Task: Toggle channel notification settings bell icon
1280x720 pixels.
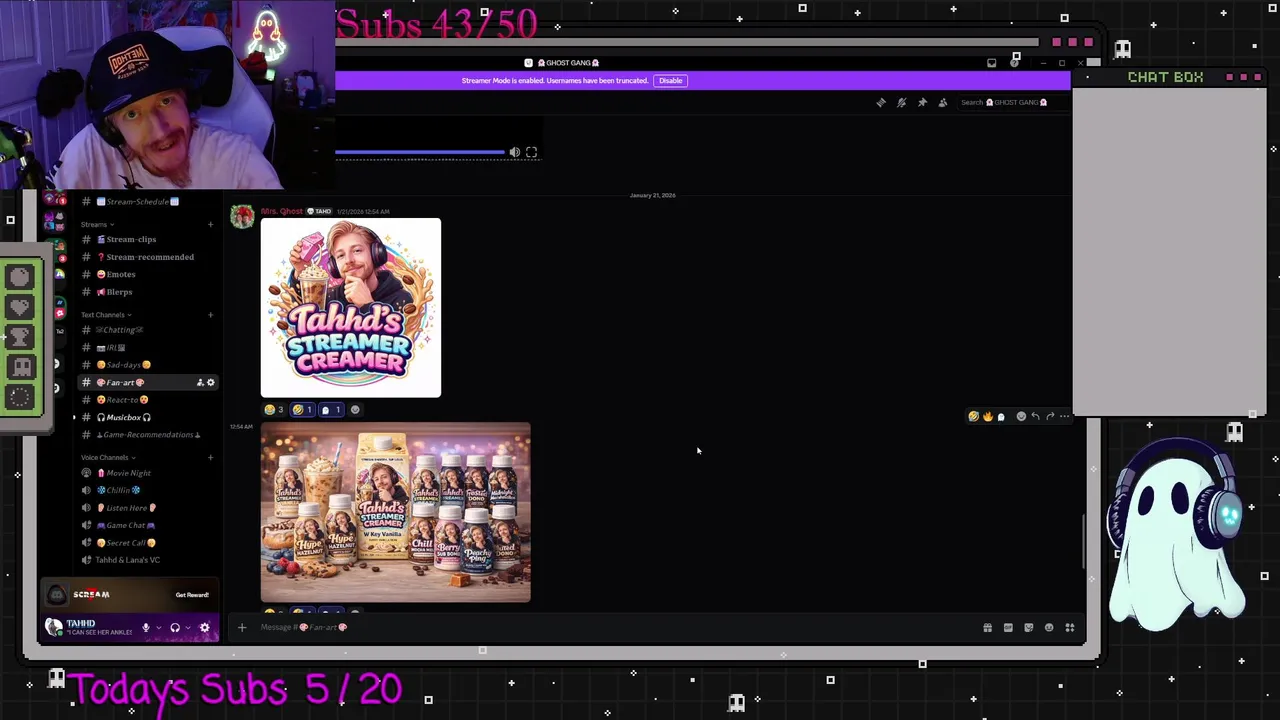Action: point(901,102)
